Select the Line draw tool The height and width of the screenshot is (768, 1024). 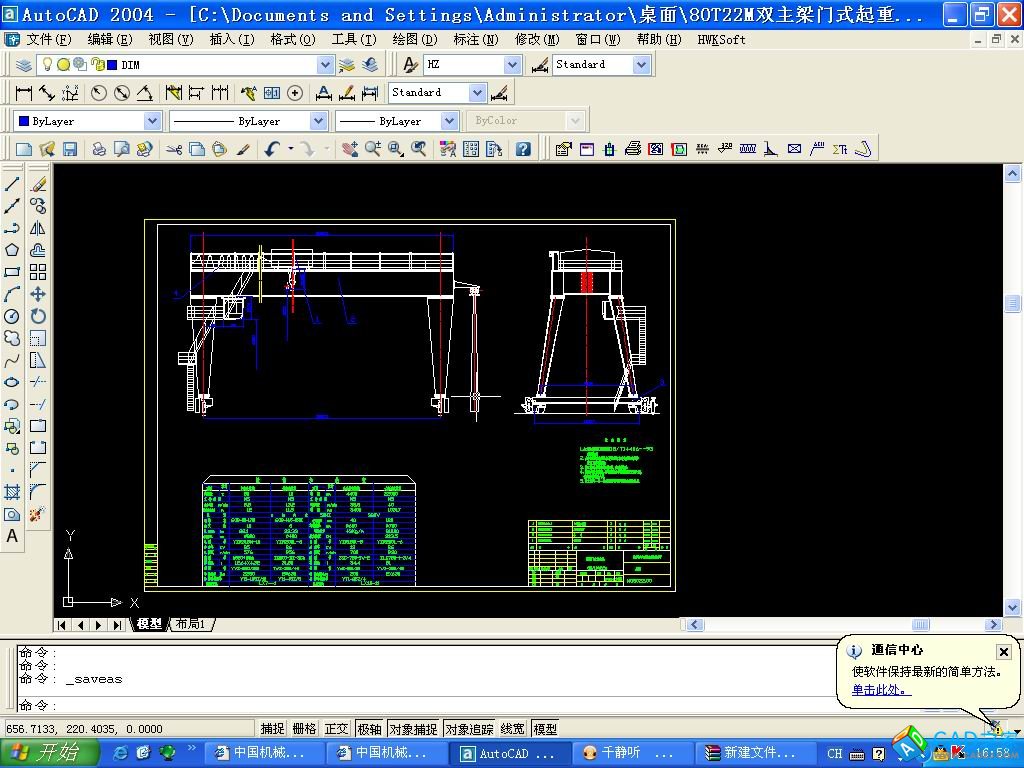[x=12, y=184]
